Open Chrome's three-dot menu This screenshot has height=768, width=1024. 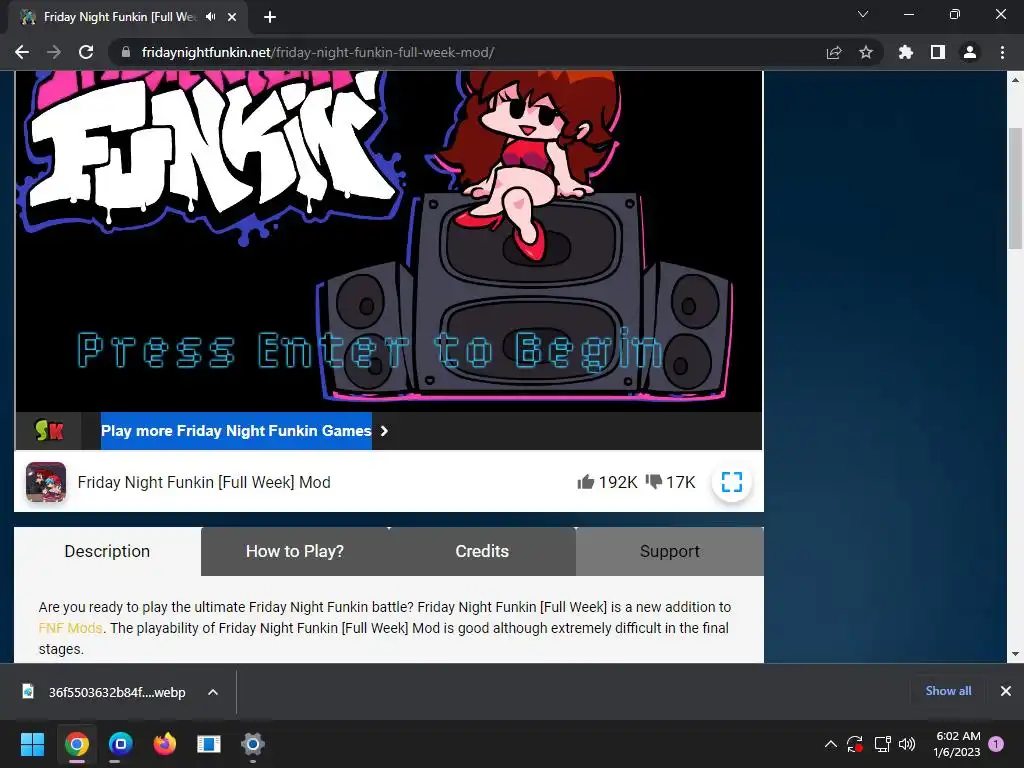[x=1002, y=52]
